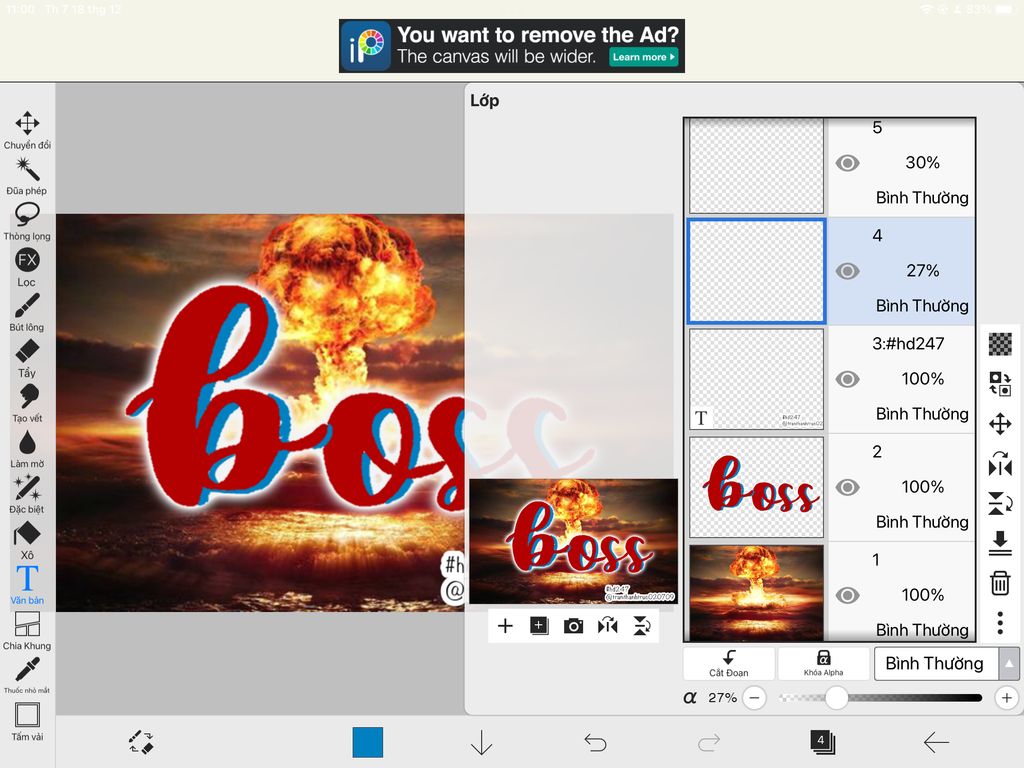Tap the vertical flip icon in sidebar
The width and height of the screenshot is (1024, 768).
tap(1000, 504)
